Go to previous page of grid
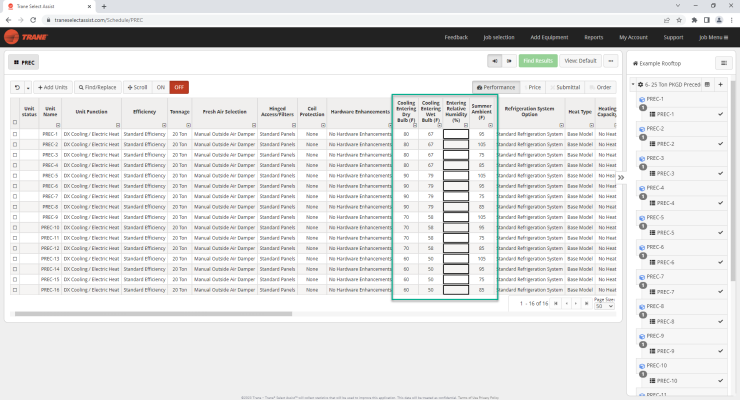The height and width of the screenshot is (400, 740). 566,303
